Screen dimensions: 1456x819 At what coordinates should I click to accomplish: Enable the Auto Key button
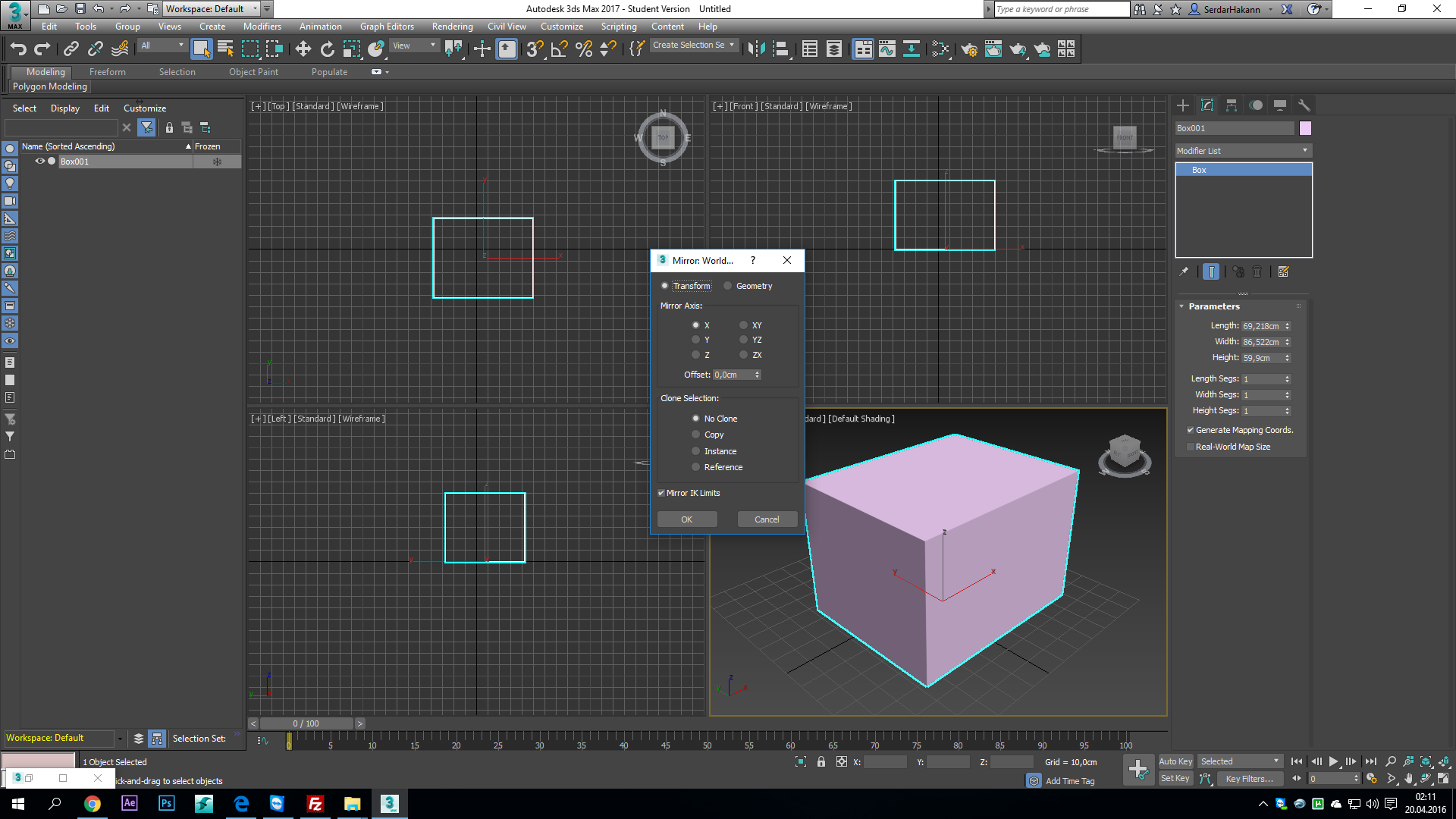[x=1175, y=761]
